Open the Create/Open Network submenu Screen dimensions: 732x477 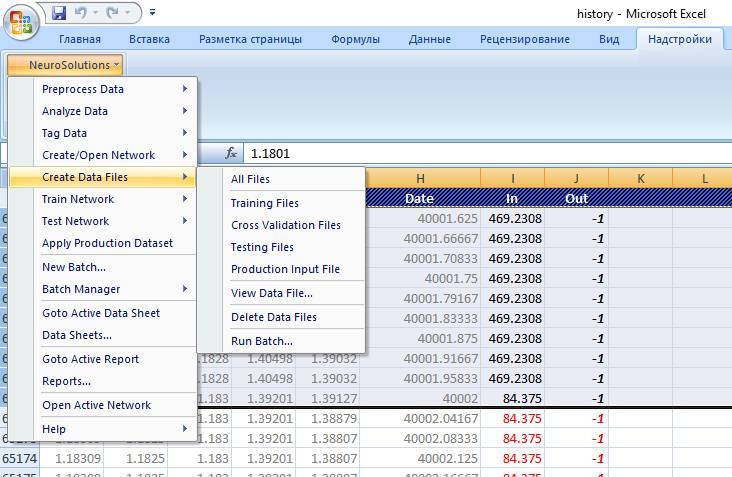tap(102, 155)
